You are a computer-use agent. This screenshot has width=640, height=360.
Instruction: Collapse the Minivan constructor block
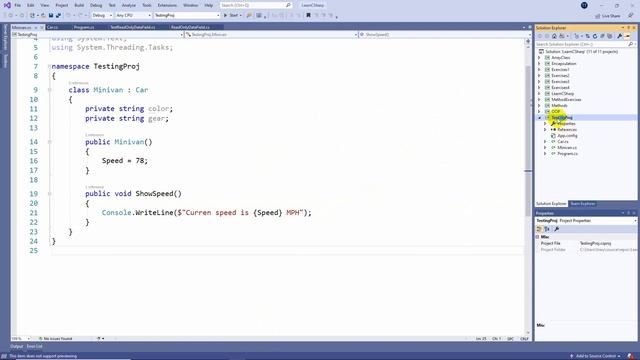pyautogui.click(x=49, y=142)
